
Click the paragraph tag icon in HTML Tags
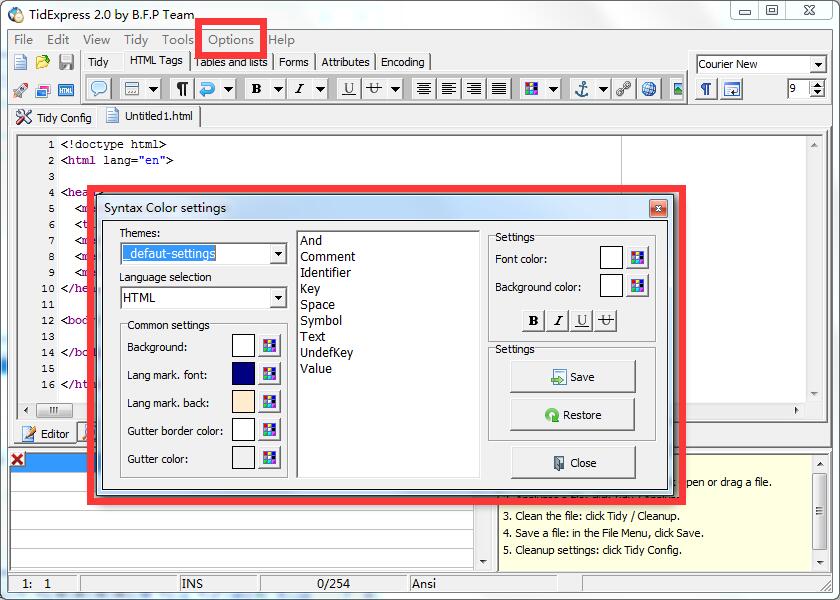182,88
